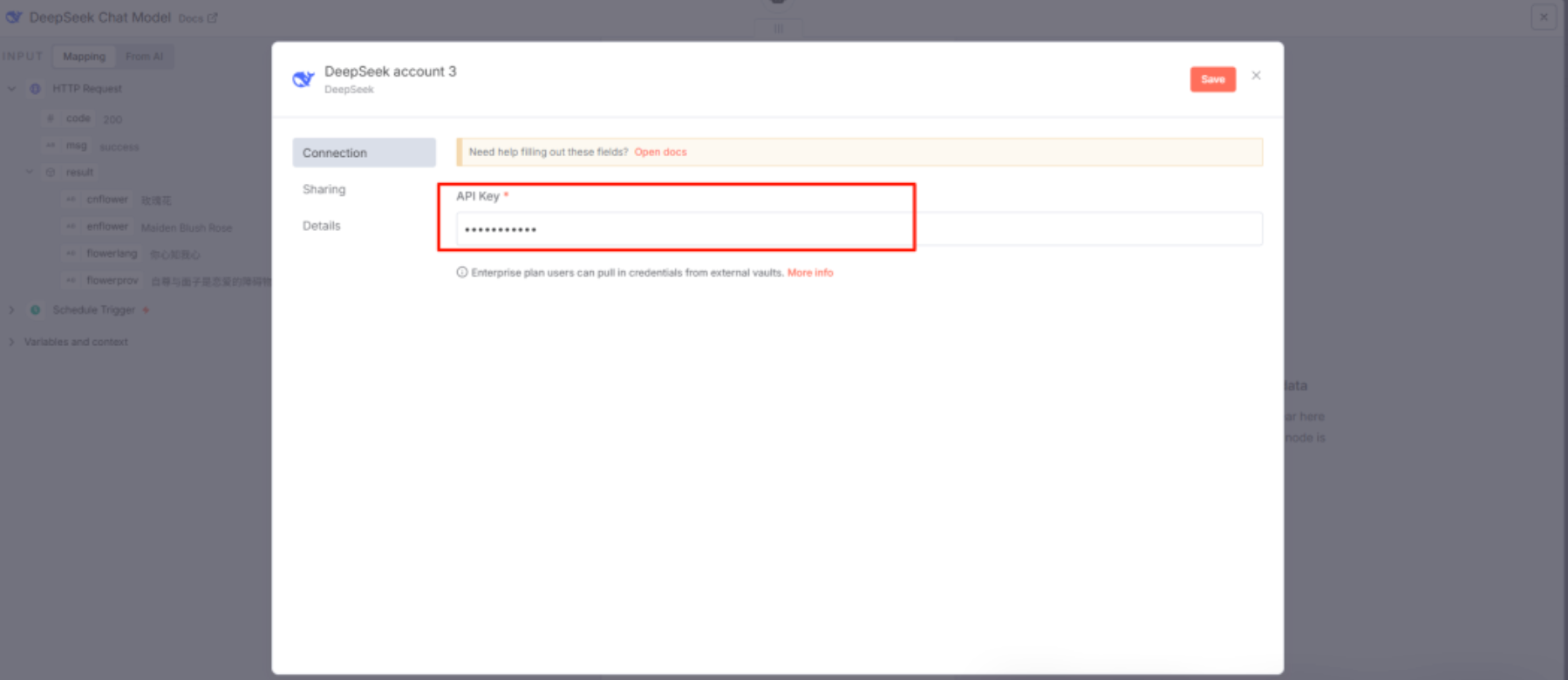Collapse the result object in tree
Viewport: 1568px width, 680px height.
[30, 172]
